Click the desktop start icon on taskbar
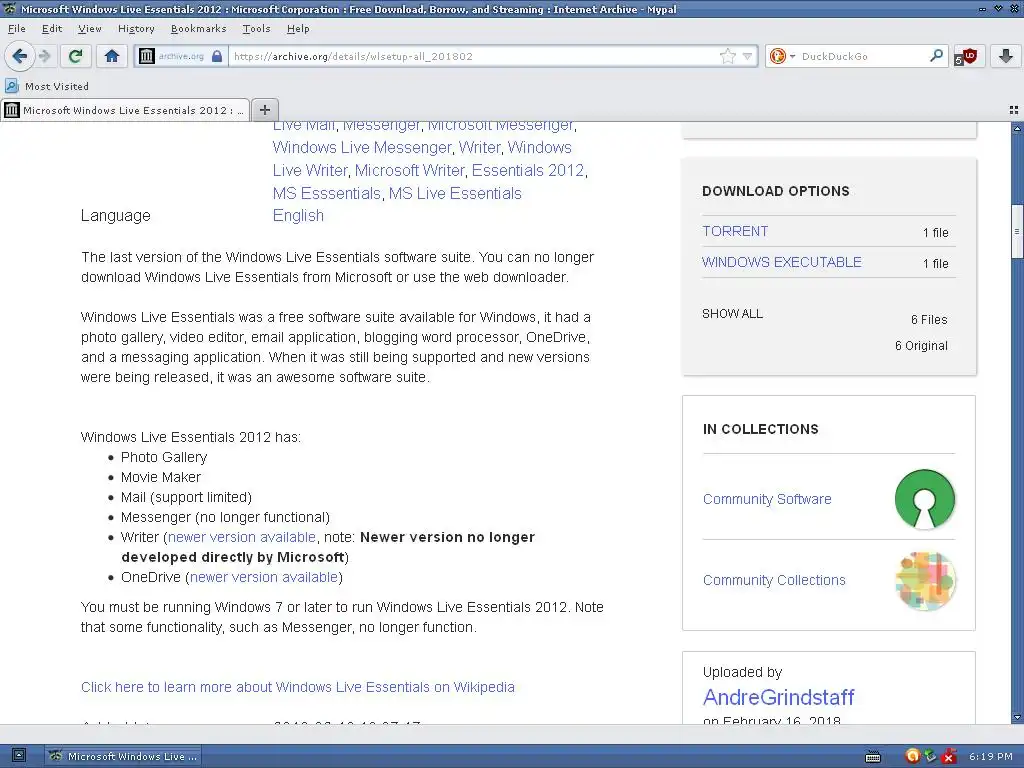Image resolution: width=1024 pixels, height=768 pixels. [x=18, y=756]
